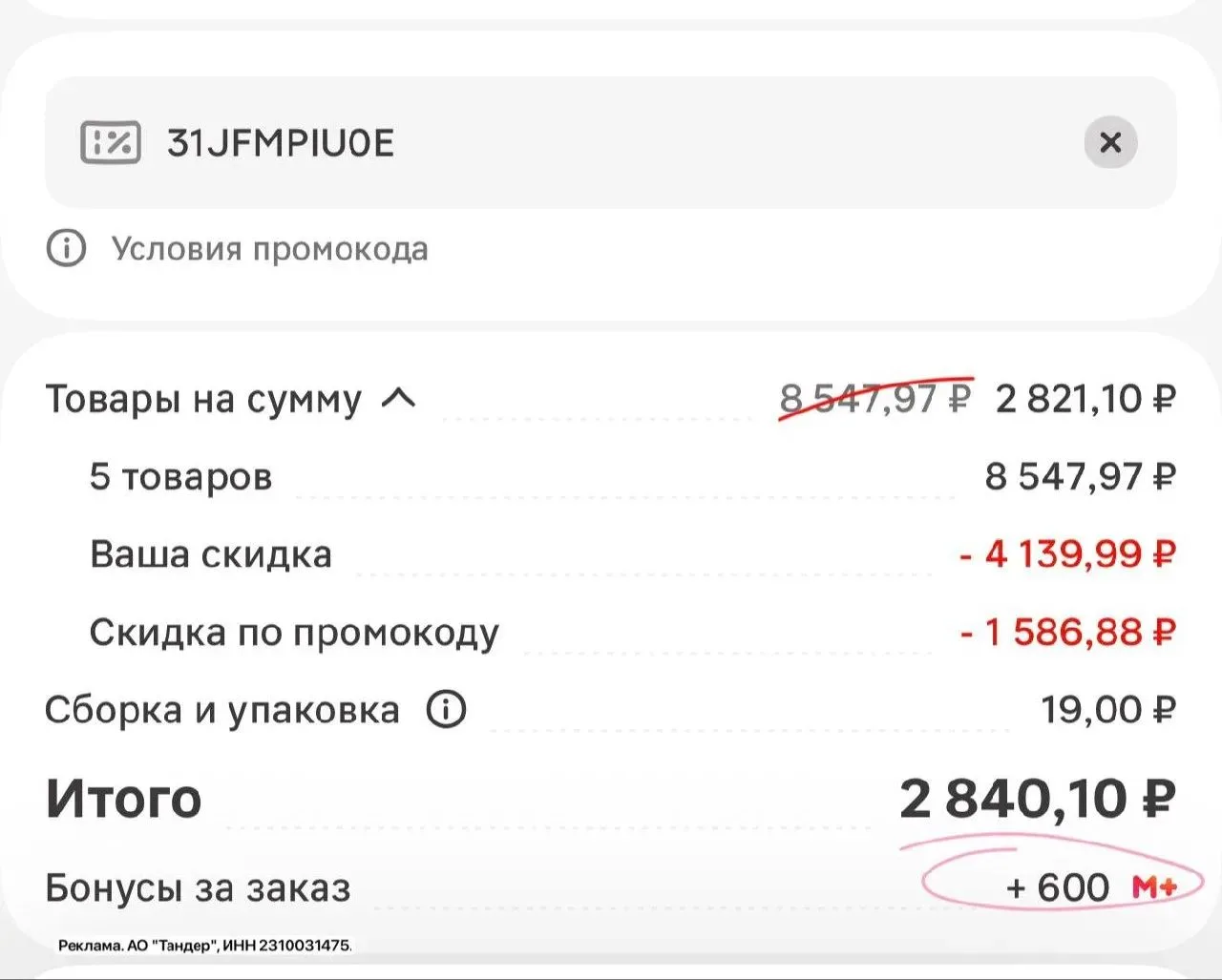Click the Скидка по промокоду label
The image size is (1222, 980).
point(294,633)
